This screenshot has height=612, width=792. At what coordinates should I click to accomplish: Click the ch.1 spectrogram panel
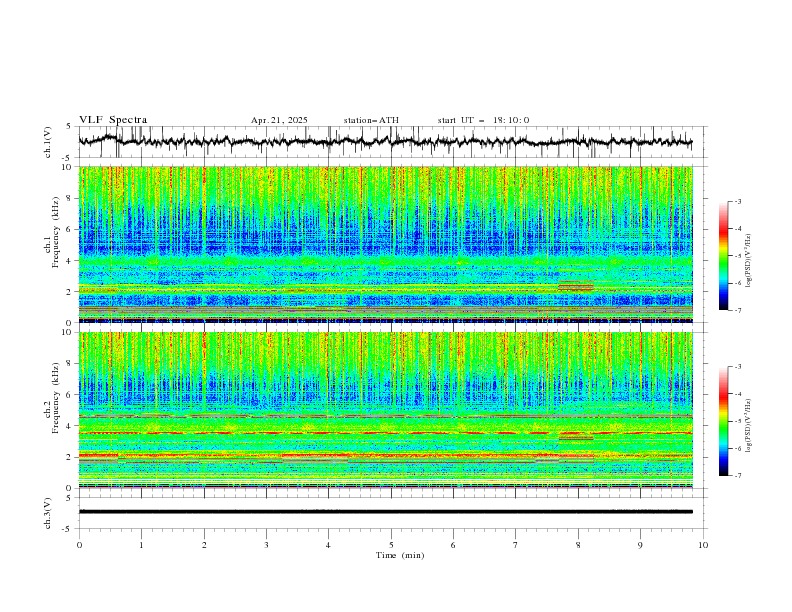tap(385, 244)
